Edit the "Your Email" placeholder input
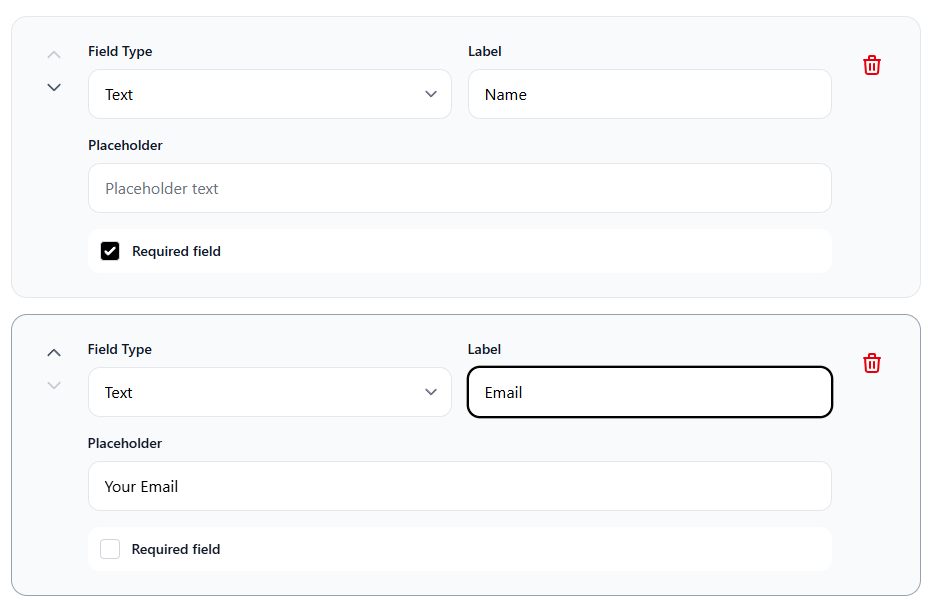935x609 pixels. [459, 486]
